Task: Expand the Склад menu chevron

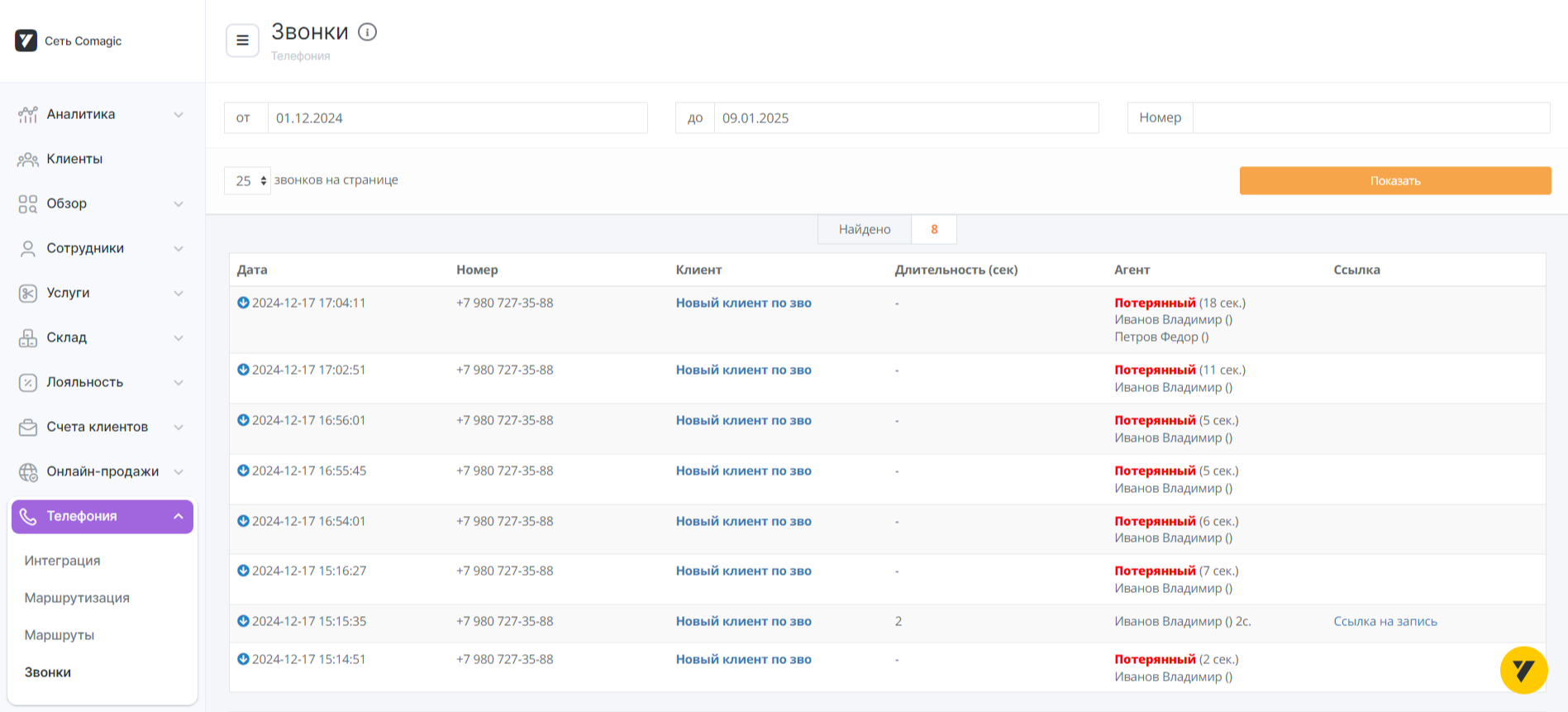Action: coord(179,337)
